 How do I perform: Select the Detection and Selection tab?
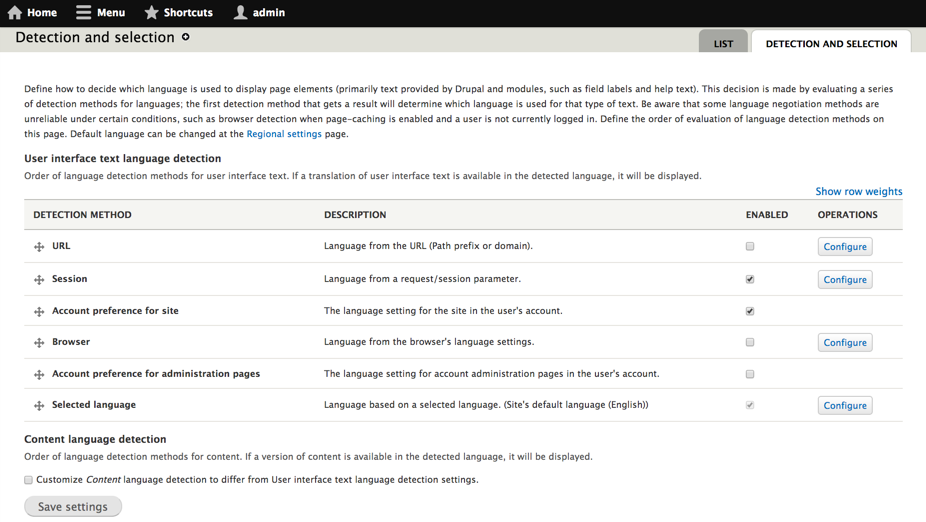[831, 44]
